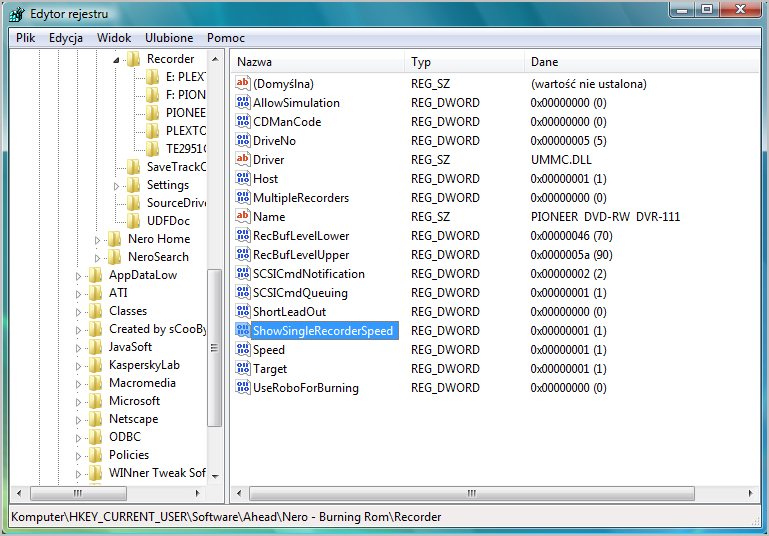Click the Microsoft folder icon

pyautogui.click(x=96, y=401)
